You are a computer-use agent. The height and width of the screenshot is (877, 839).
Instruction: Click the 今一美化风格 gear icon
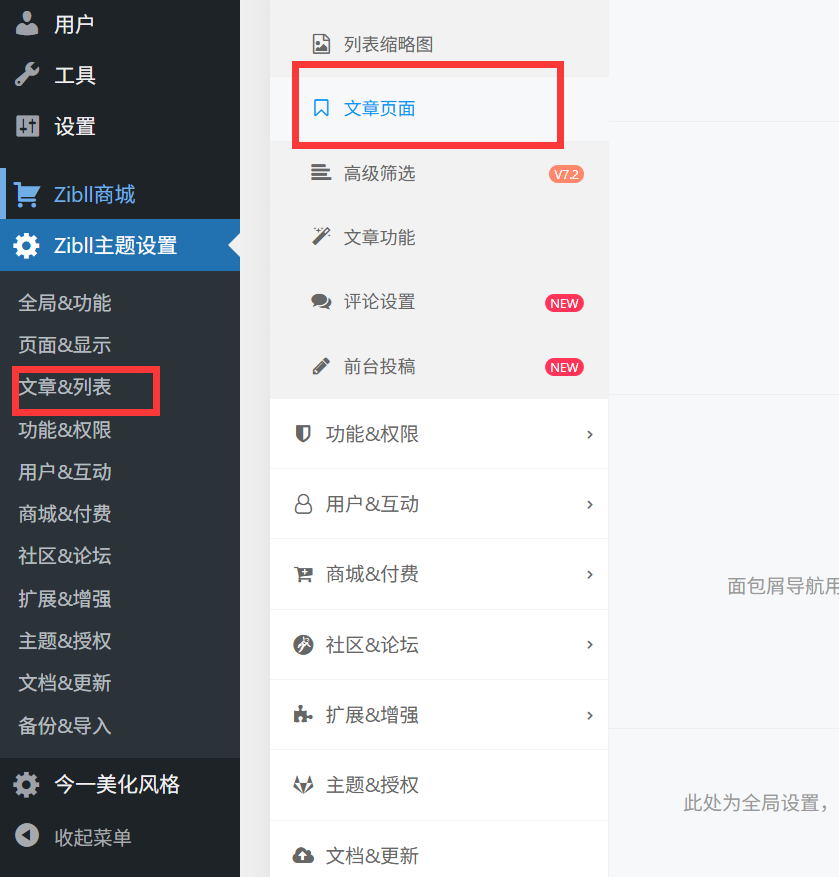coord(26,785)
